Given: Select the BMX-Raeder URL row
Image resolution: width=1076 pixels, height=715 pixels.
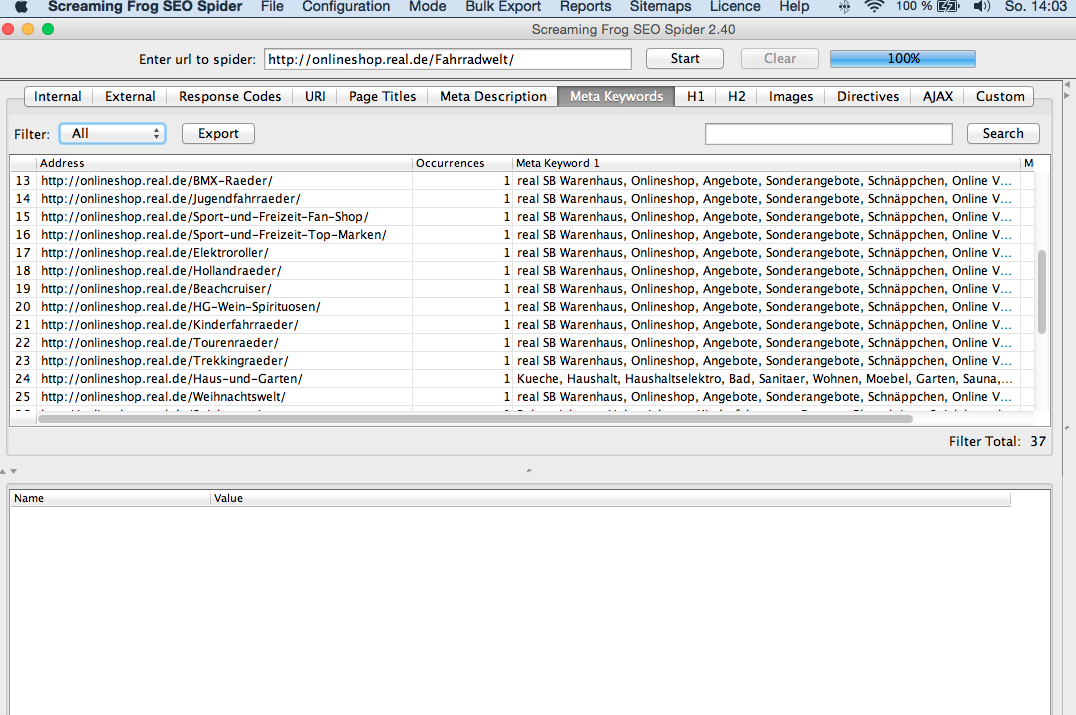Looking at the screenshot, I should pos(522,180).
